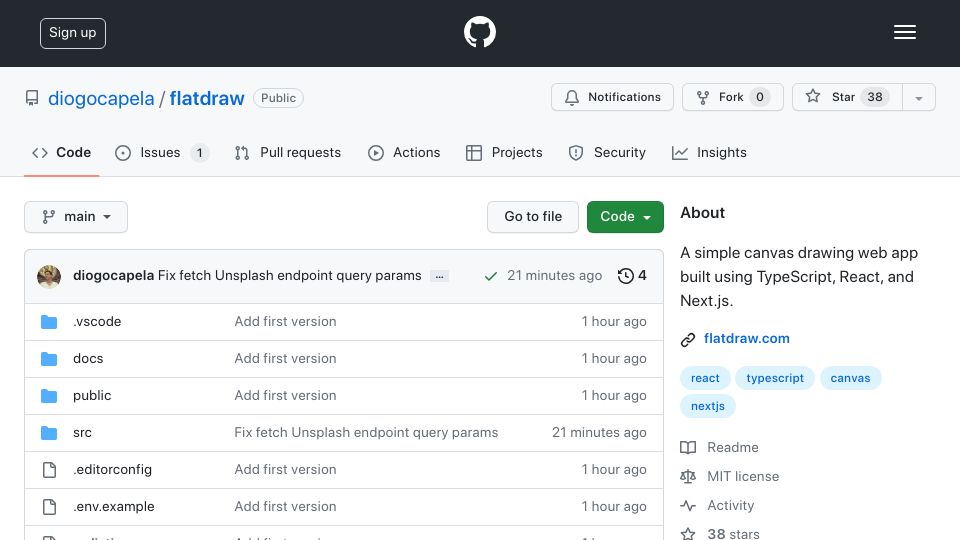
Task: Select the react topic tag
Action: click(x=705, y=378)
